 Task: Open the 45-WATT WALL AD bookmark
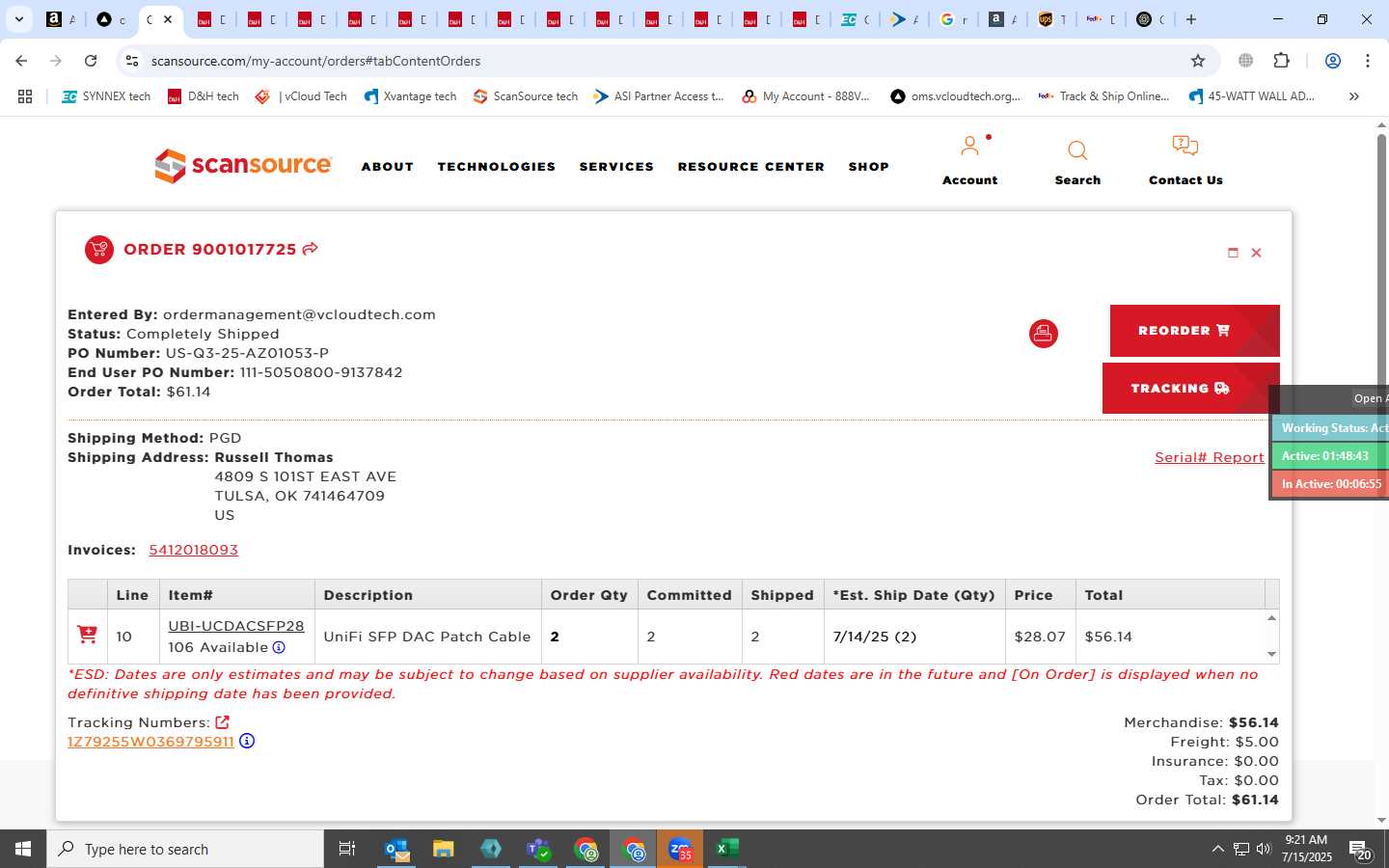pyautogui.click(x=1252, y=96)
